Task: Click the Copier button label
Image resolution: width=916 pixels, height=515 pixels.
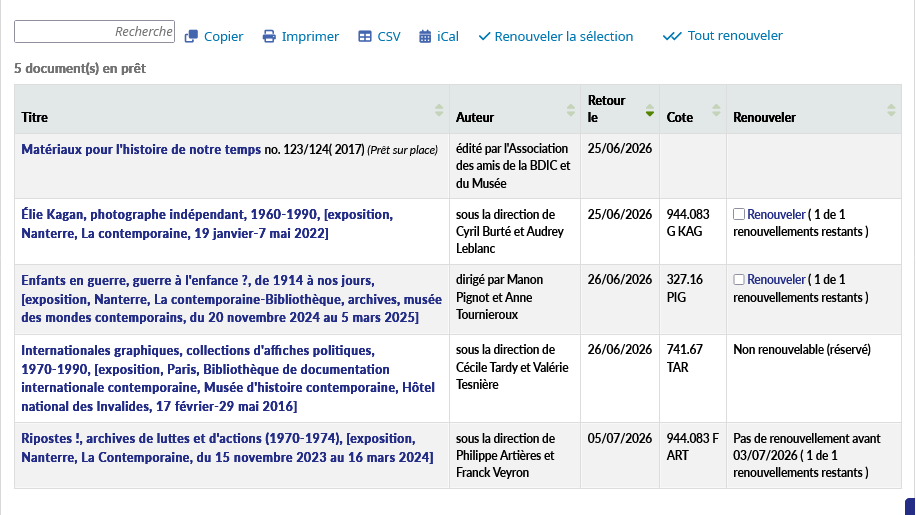Action: click(223, 36)
